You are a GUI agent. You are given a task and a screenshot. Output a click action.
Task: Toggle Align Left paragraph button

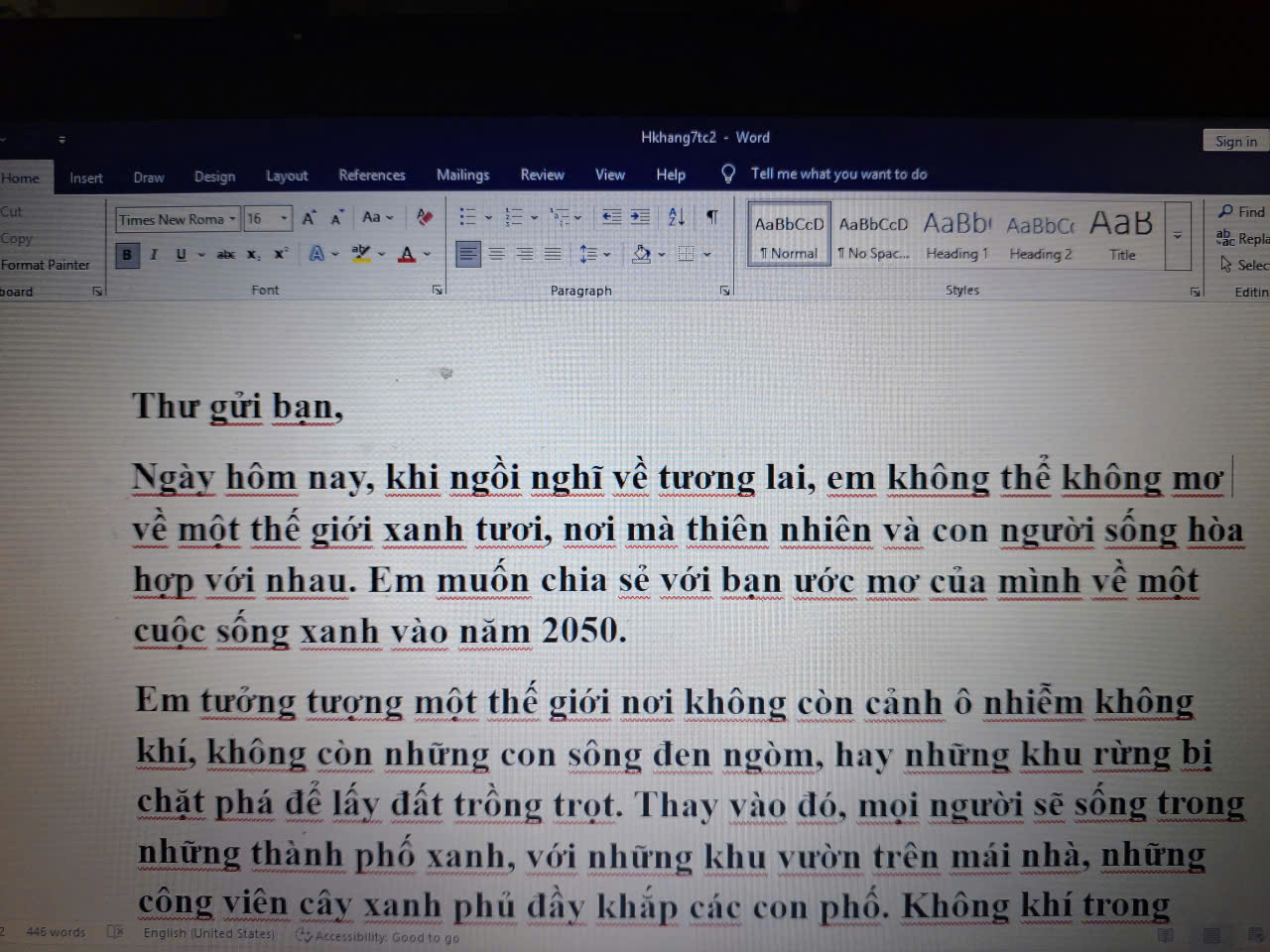(468, 254)
